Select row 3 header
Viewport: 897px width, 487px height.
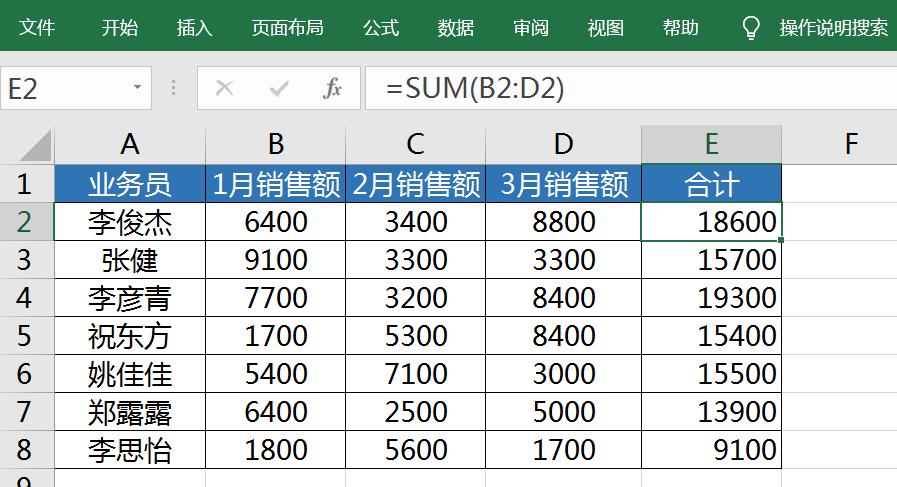(27, 260)
